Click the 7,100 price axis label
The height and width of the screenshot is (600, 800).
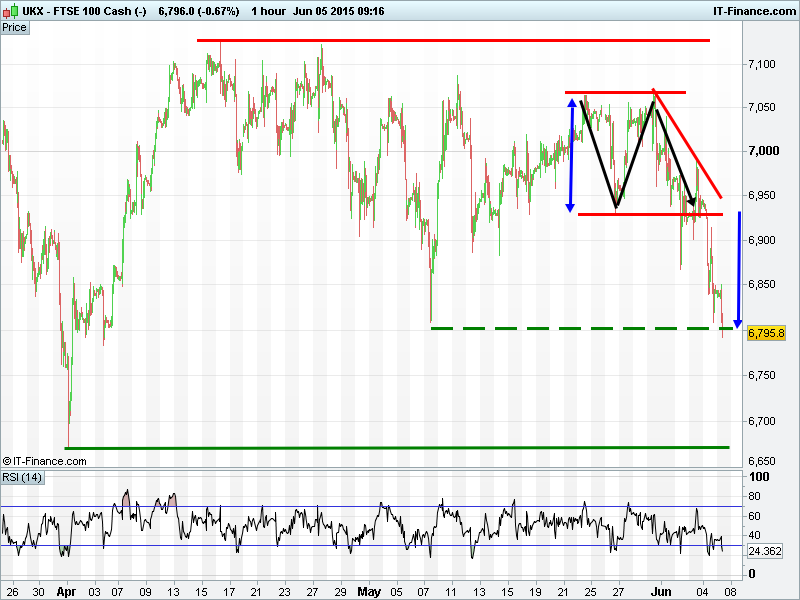[x=764, y=65]
